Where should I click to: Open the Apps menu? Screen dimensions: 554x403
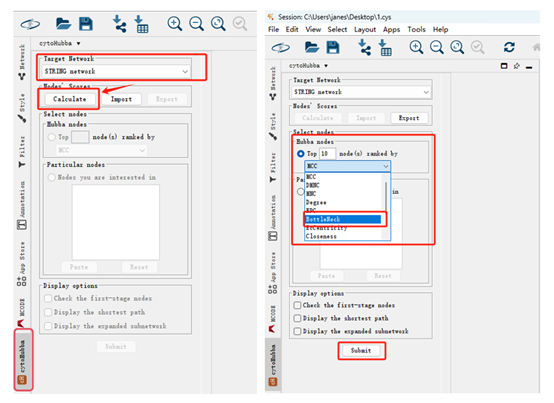point(391,29)
